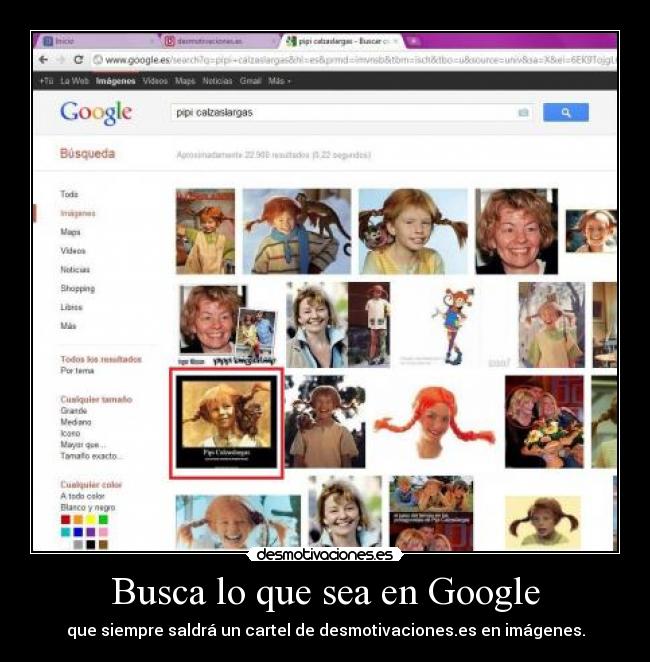This screenshot has width=650, height=662.
Task: Pick the teal color swatch
Action: pyautogui.click(x=65, y=532)
